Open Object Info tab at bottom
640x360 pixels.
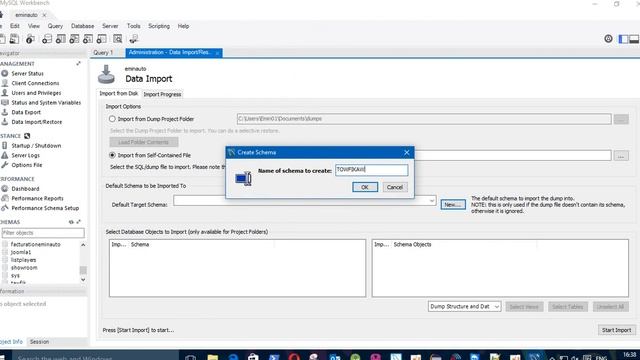[11, 342]
